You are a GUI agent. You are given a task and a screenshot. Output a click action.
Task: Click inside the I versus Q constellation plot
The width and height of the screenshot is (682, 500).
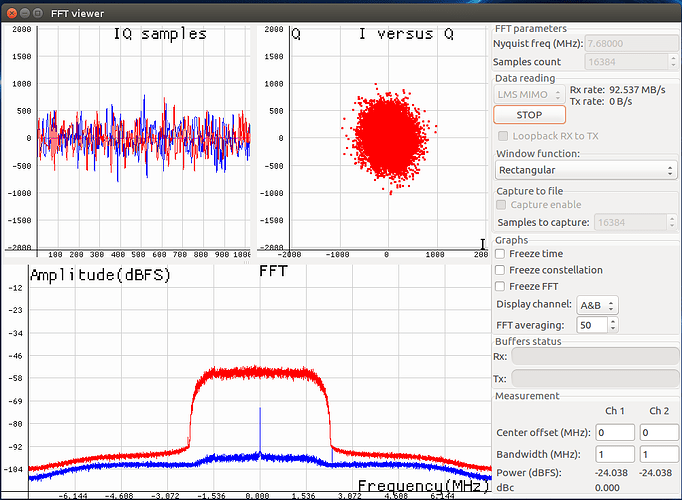388,138
